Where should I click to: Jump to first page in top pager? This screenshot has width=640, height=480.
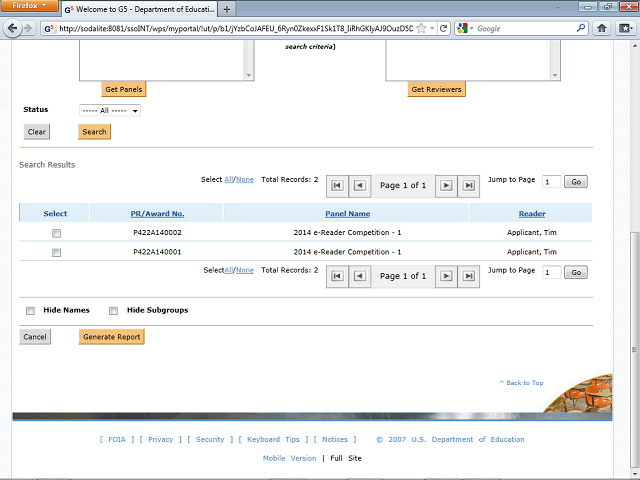(337, 185)
